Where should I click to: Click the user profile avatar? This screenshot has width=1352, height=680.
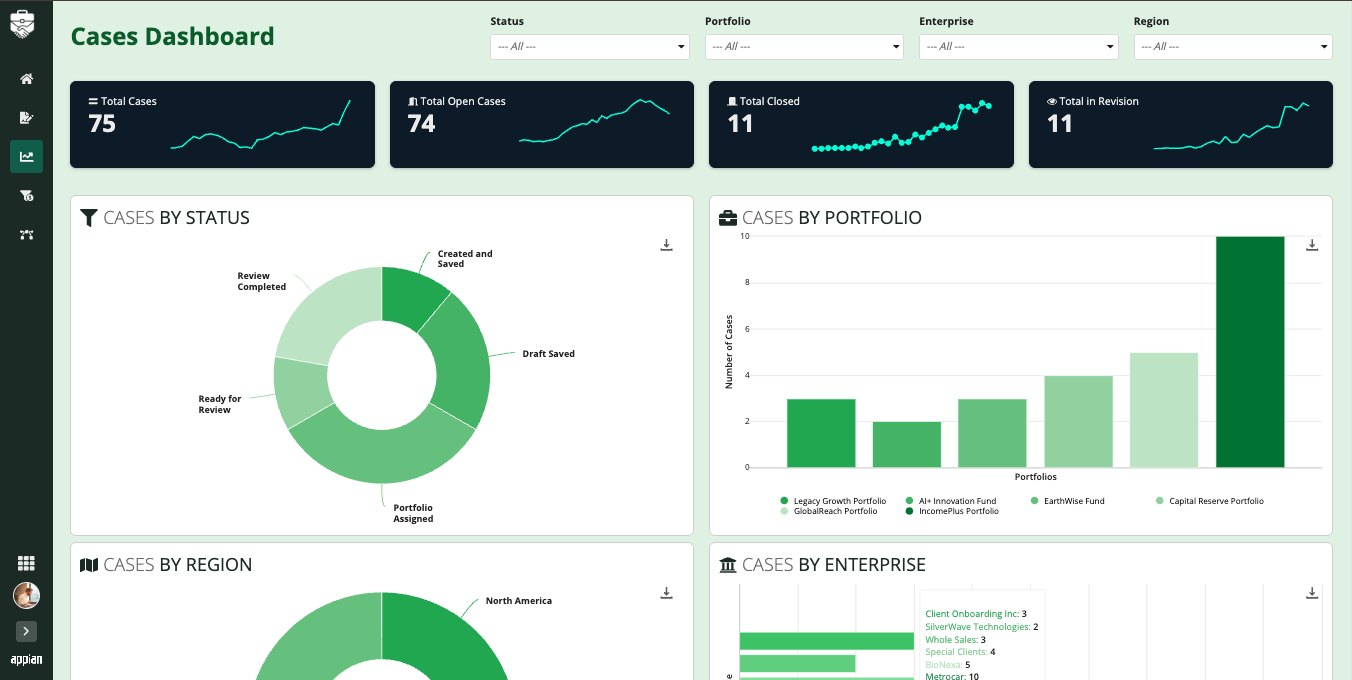tap(26, 596)
